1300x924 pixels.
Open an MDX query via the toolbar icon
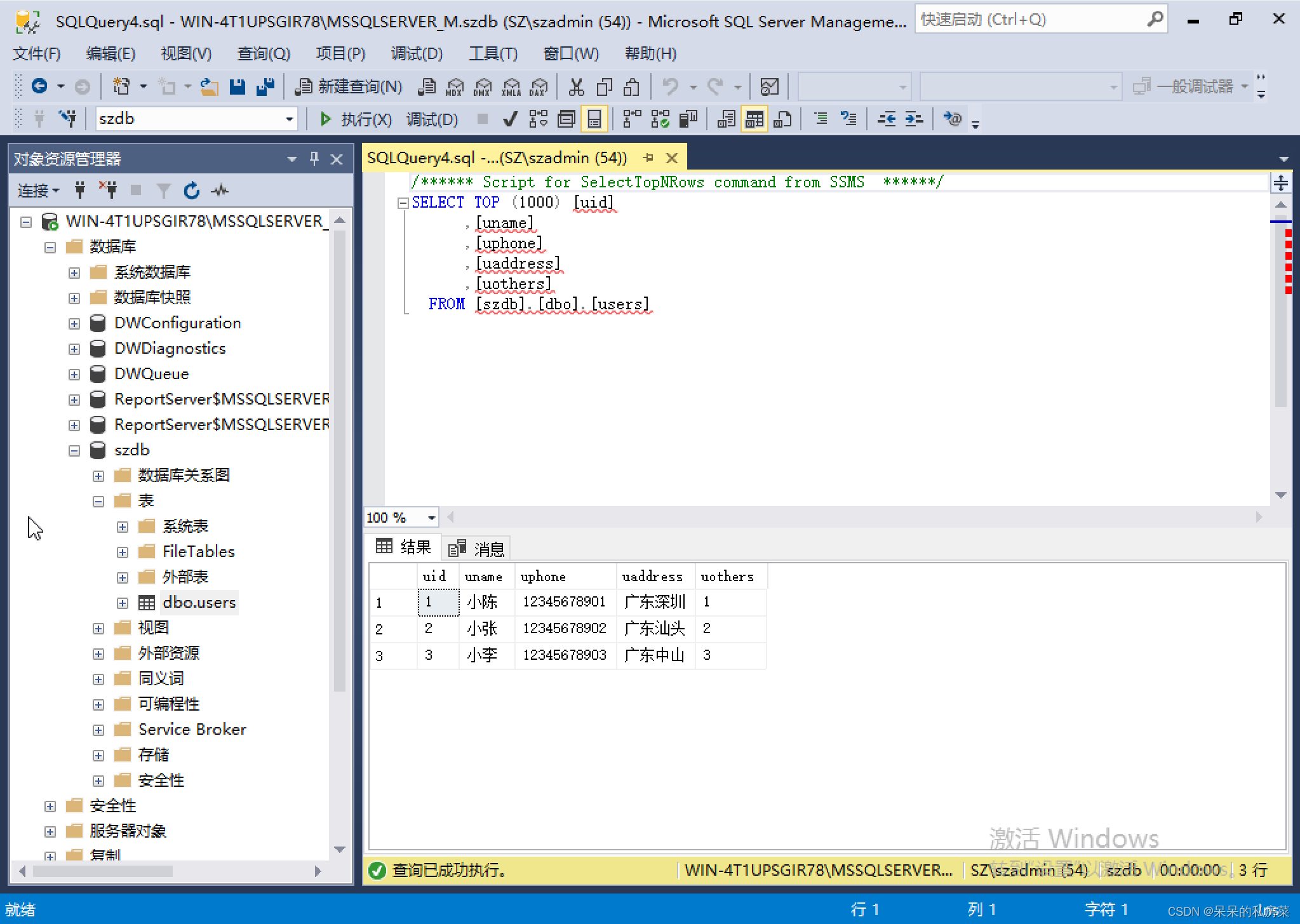[x=455, y=86]
